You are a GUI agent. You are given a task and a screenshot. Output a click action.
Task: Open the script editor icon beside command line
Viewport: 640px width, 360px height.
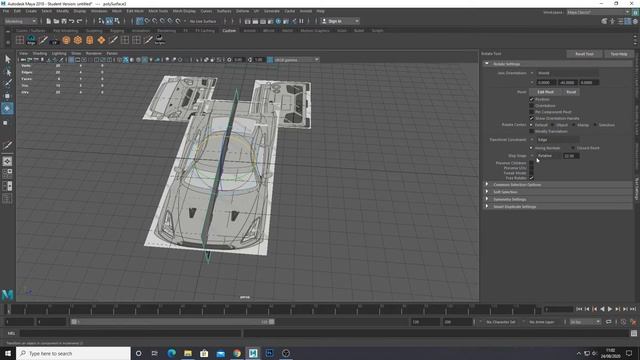pyautogui.click(x=634, y=333)
